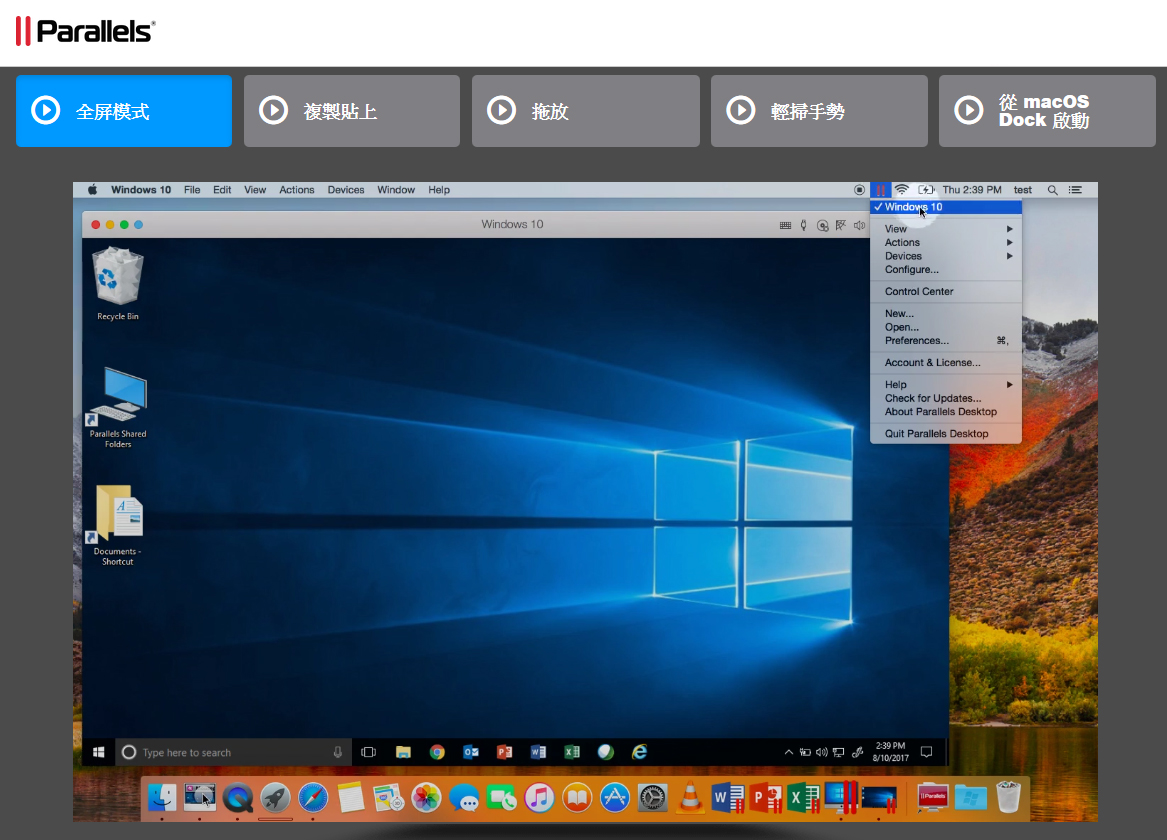Click the Windows Start button
Screen dimensions: 1167x840
99,752
